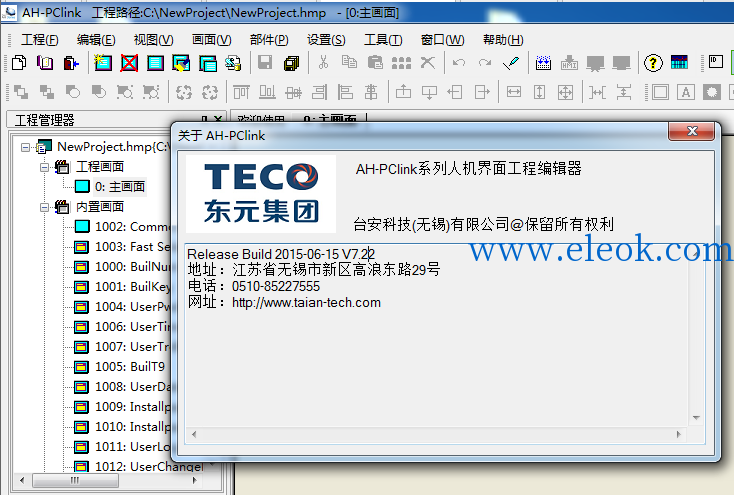Click the screen list icon after the red X
734x495 pixels.
tap(155, 63)
